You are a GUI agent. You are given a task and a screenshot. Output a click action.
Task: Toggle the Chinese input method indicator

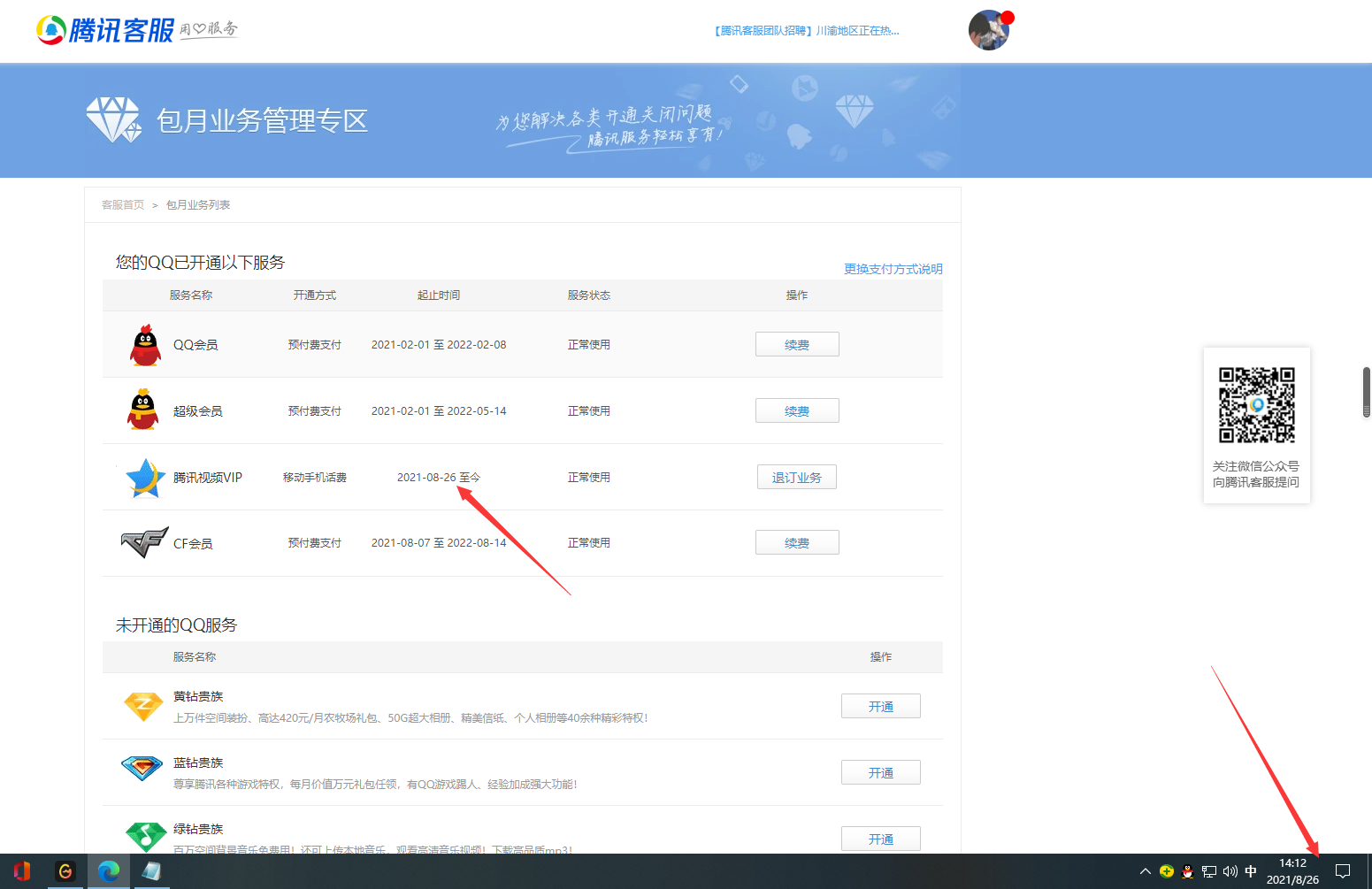(x=1251, y=871)
